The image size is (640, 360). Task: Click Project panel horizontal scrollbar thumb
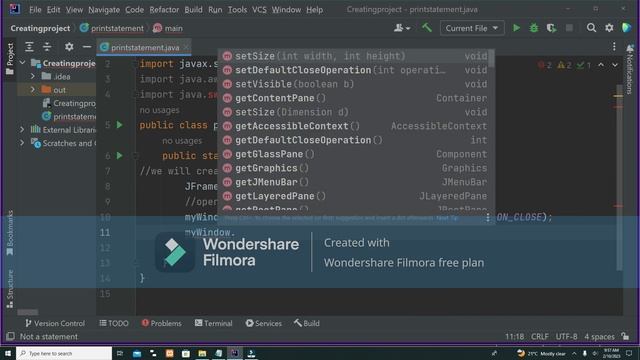pyautogui.click(x=28, y=312)
